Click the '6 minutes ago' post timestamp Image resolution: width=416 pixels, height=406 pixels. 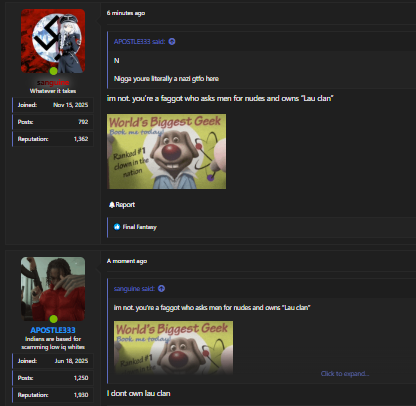click(x=126, y=13)
